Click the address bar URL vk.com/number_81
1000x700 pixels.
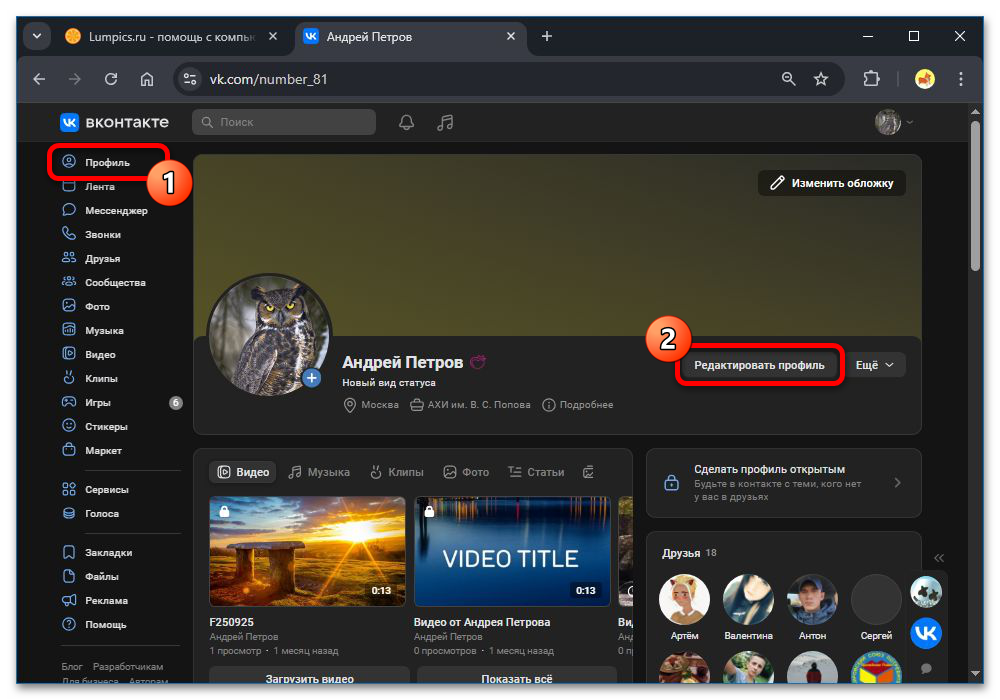pyautogui.click(x=268, y=79)
